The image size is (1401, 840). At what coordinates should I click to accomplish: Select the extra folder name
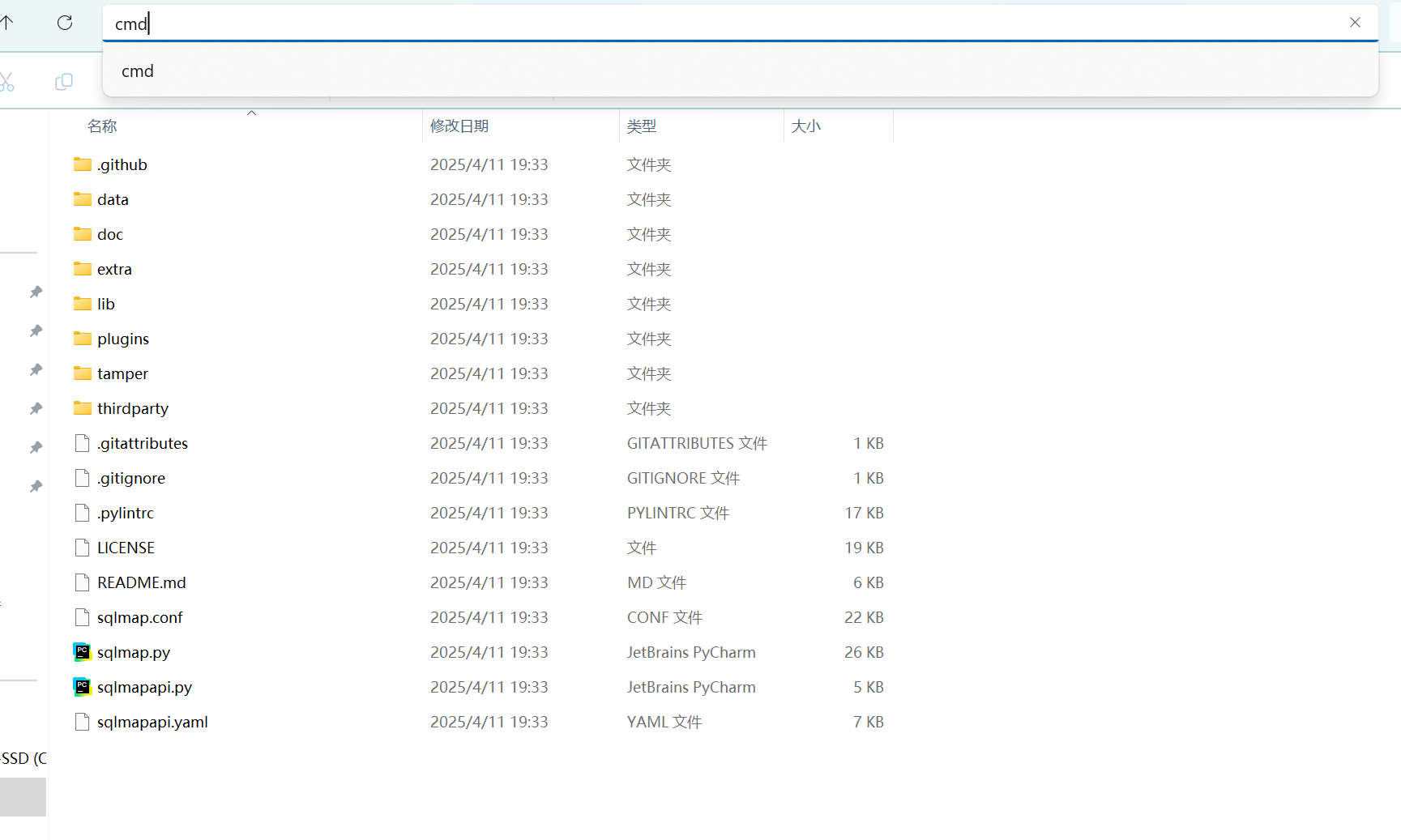(114, 269)
